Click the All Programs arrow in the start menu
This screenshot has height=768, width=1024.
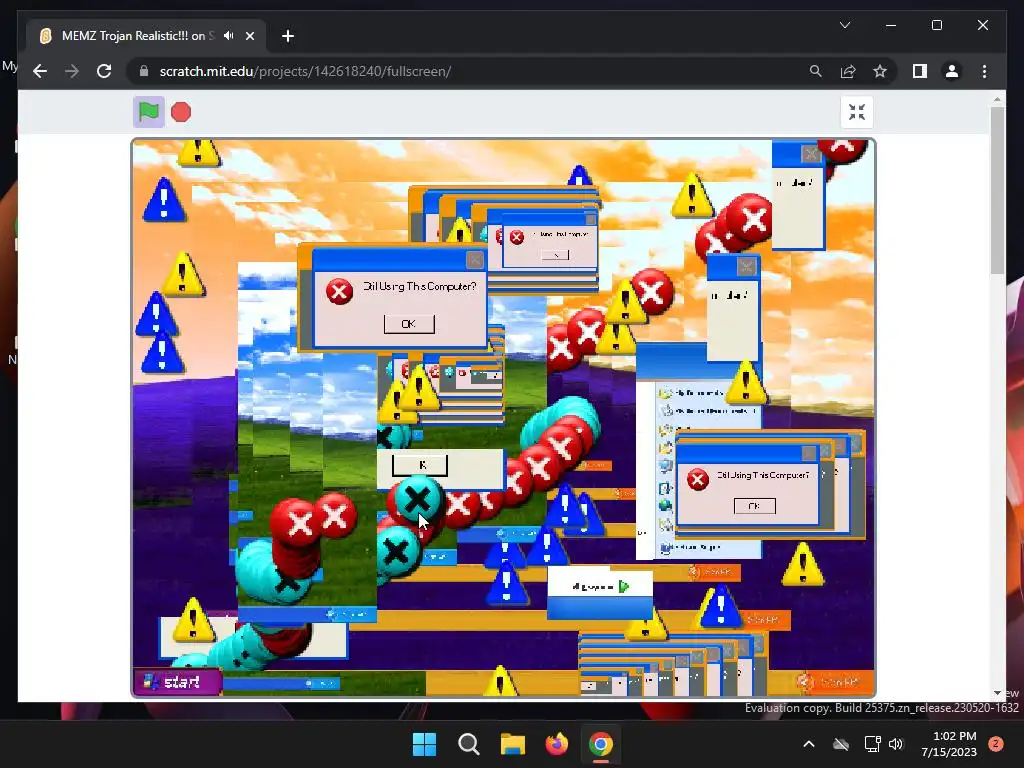point(624,586)
